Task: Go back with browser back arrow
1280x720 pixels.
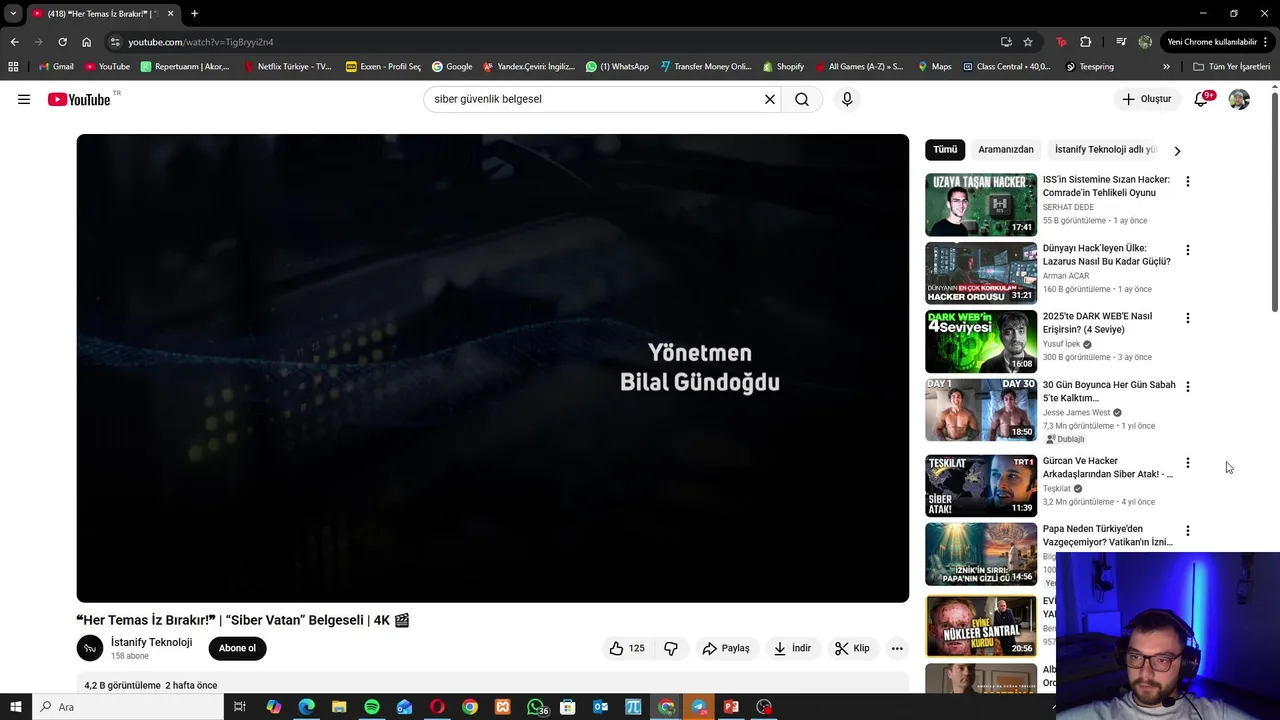Action: 14,42
